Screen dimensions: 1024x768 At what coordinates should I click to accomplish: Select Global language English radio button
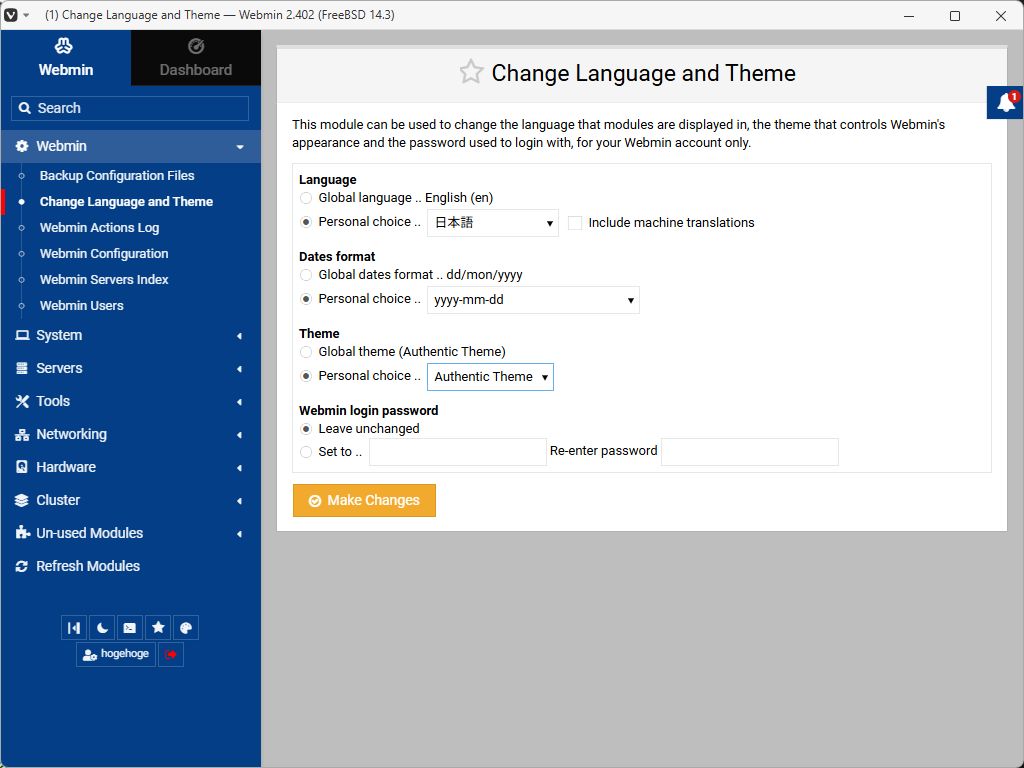click(306, 198)
